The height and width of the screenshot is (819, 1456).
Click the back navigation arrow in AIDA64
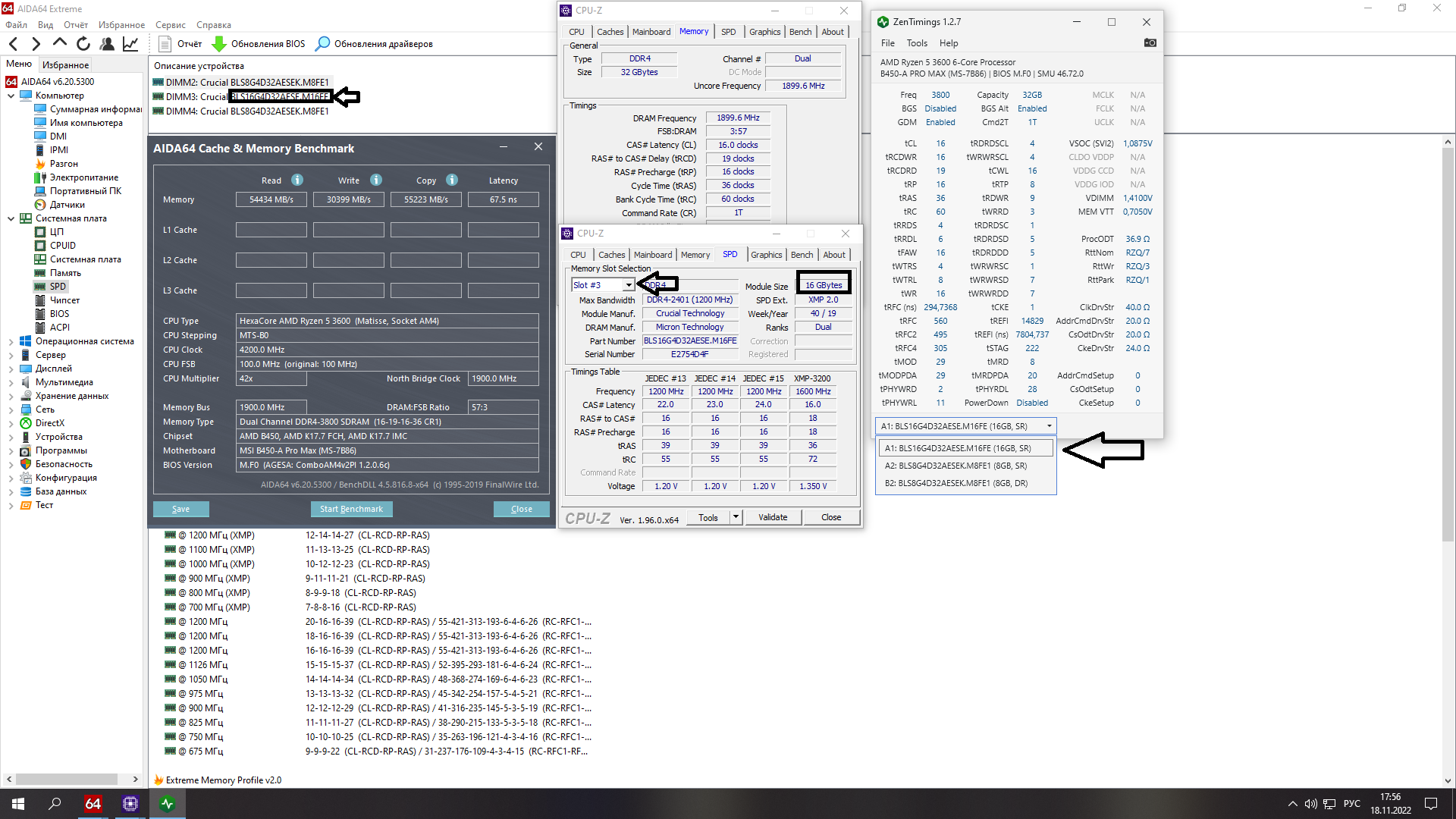click(x=14, y=44)
